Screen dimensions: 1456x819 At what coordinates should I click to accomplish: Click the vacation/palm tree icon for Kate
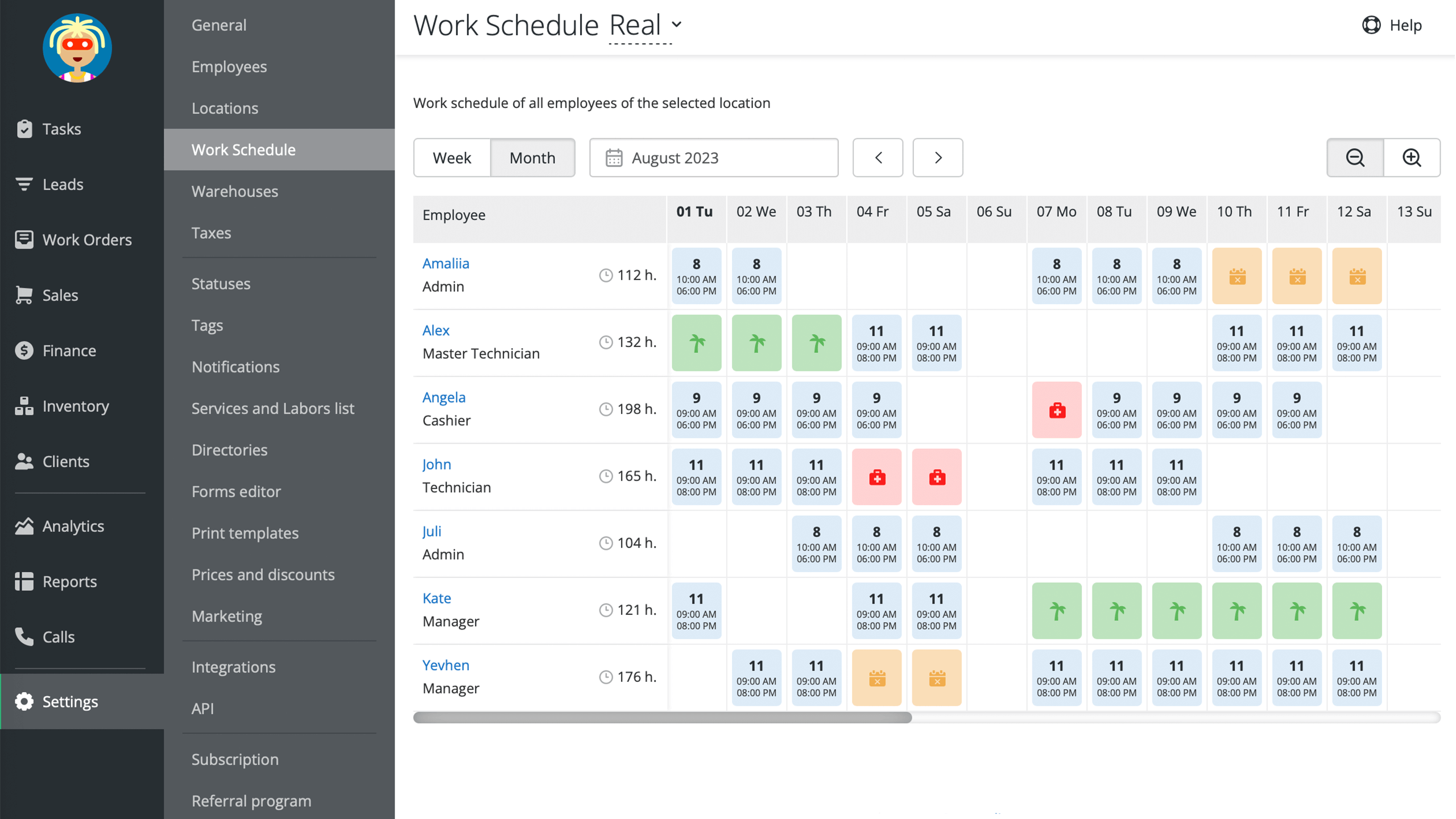(x=1056, y=610)
